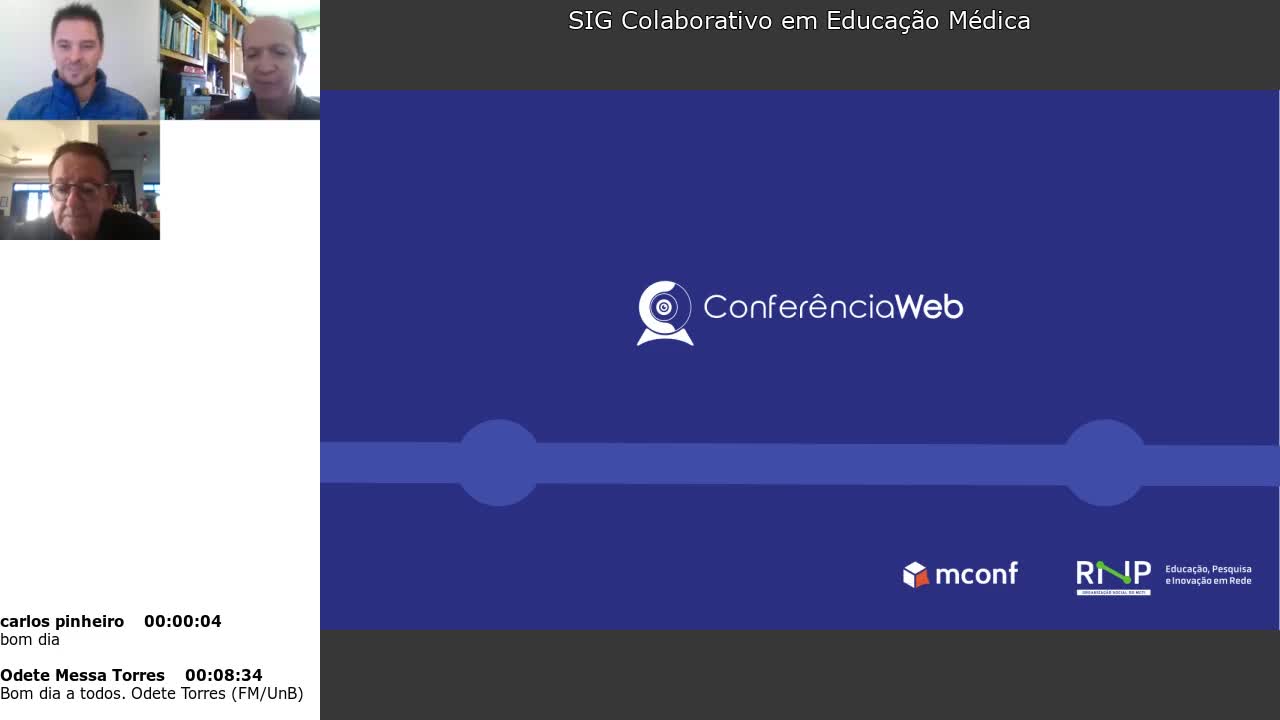Click the 'ConferênciaWeb' wordmark text
This screenshot has width=1280, height=720.
833,306
